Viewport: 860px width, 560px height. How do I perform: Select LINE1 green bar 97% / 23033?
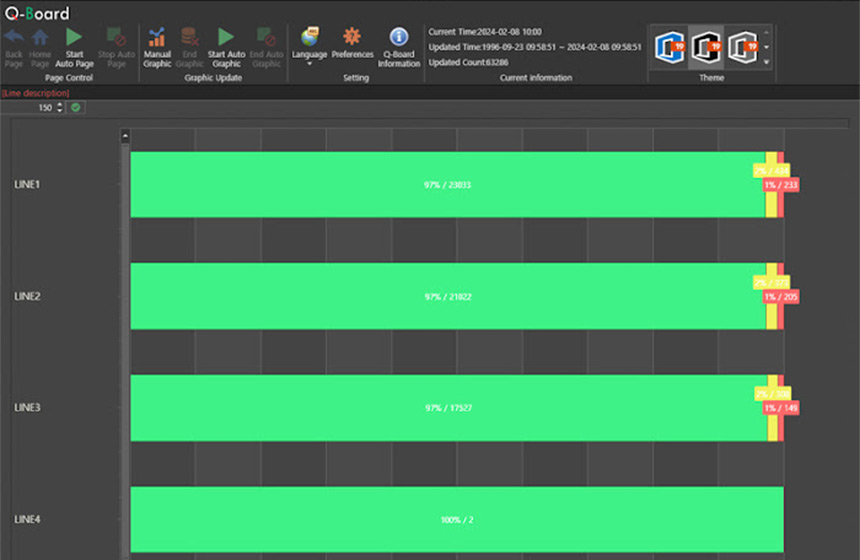point(448,185)
